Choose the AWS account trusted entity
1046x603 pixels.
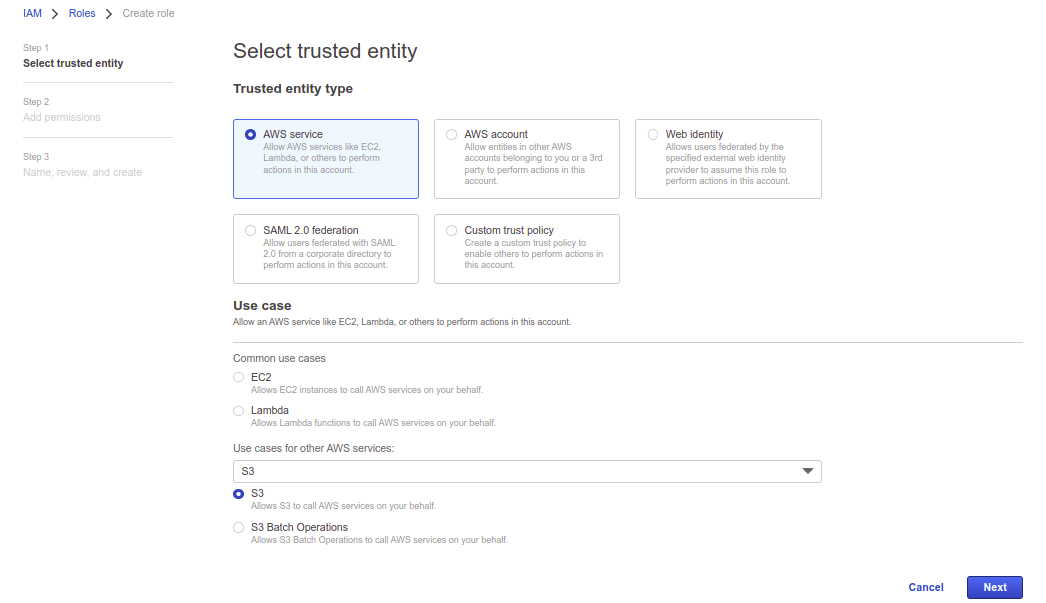coord(452,134)
